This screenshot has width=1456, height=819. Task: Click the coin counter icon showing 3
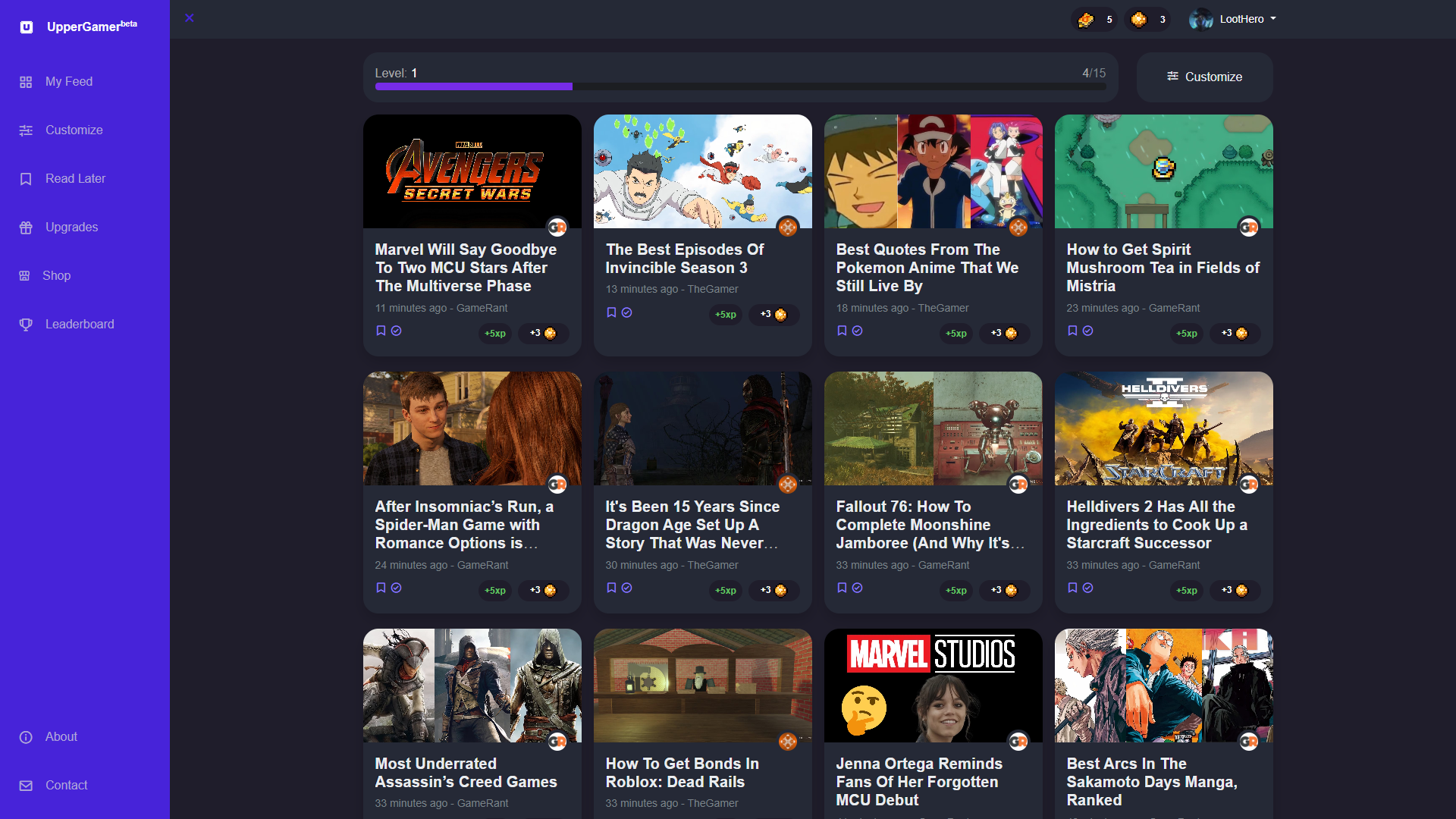click(x=1139, y=20)
